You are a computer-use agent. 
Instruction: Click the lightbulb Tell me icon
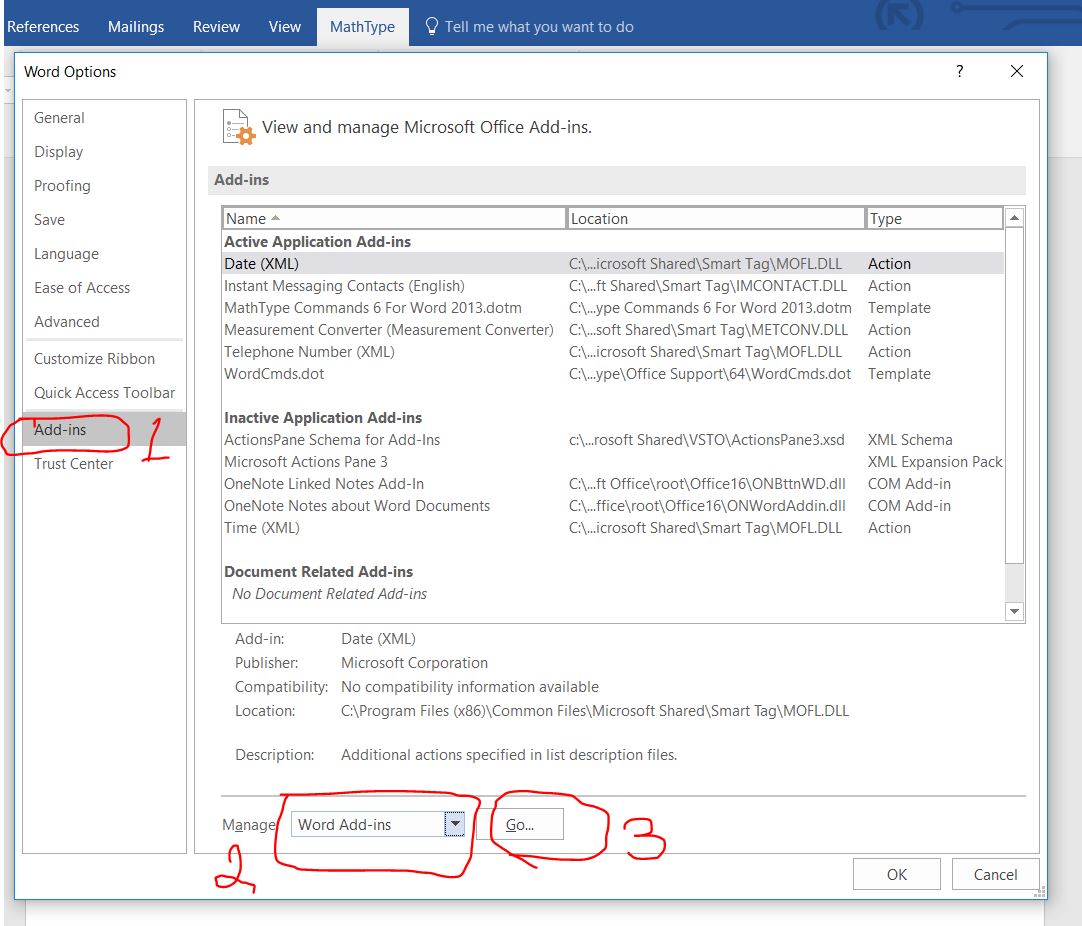(432, 26)
